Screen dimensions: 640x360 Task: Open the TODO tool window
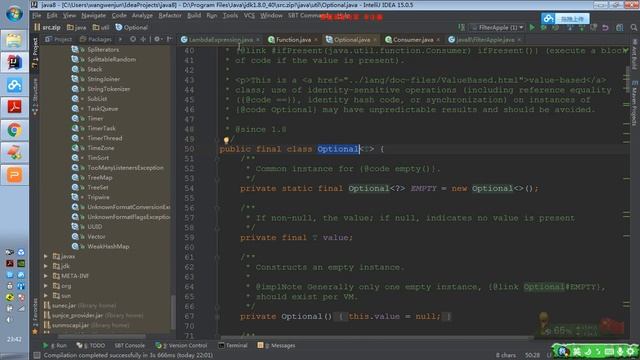click(91, 345)
